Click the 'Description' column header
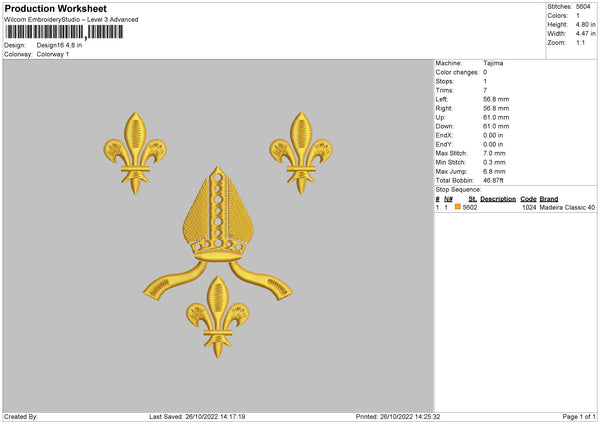 [x=498, y=199]
